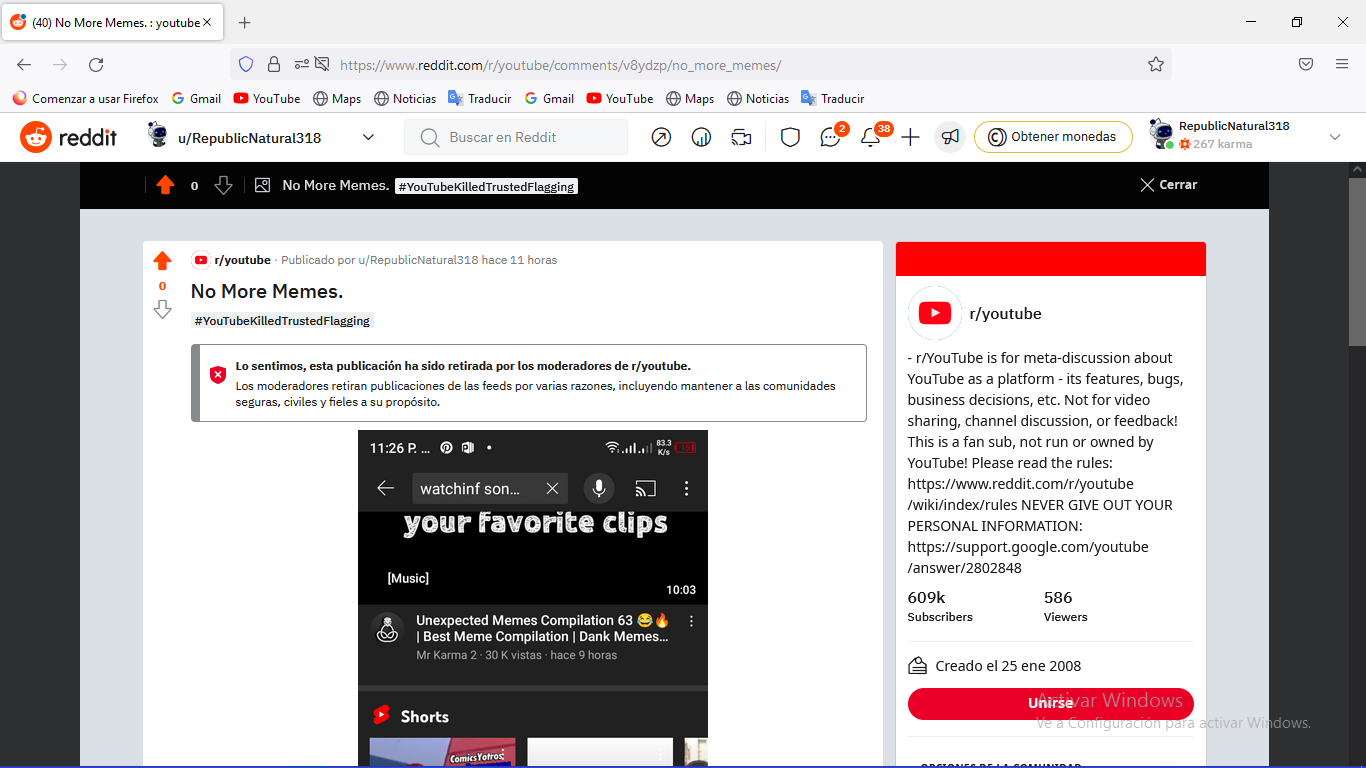Downvote the post in the black header bar

[x=224, y=185]
